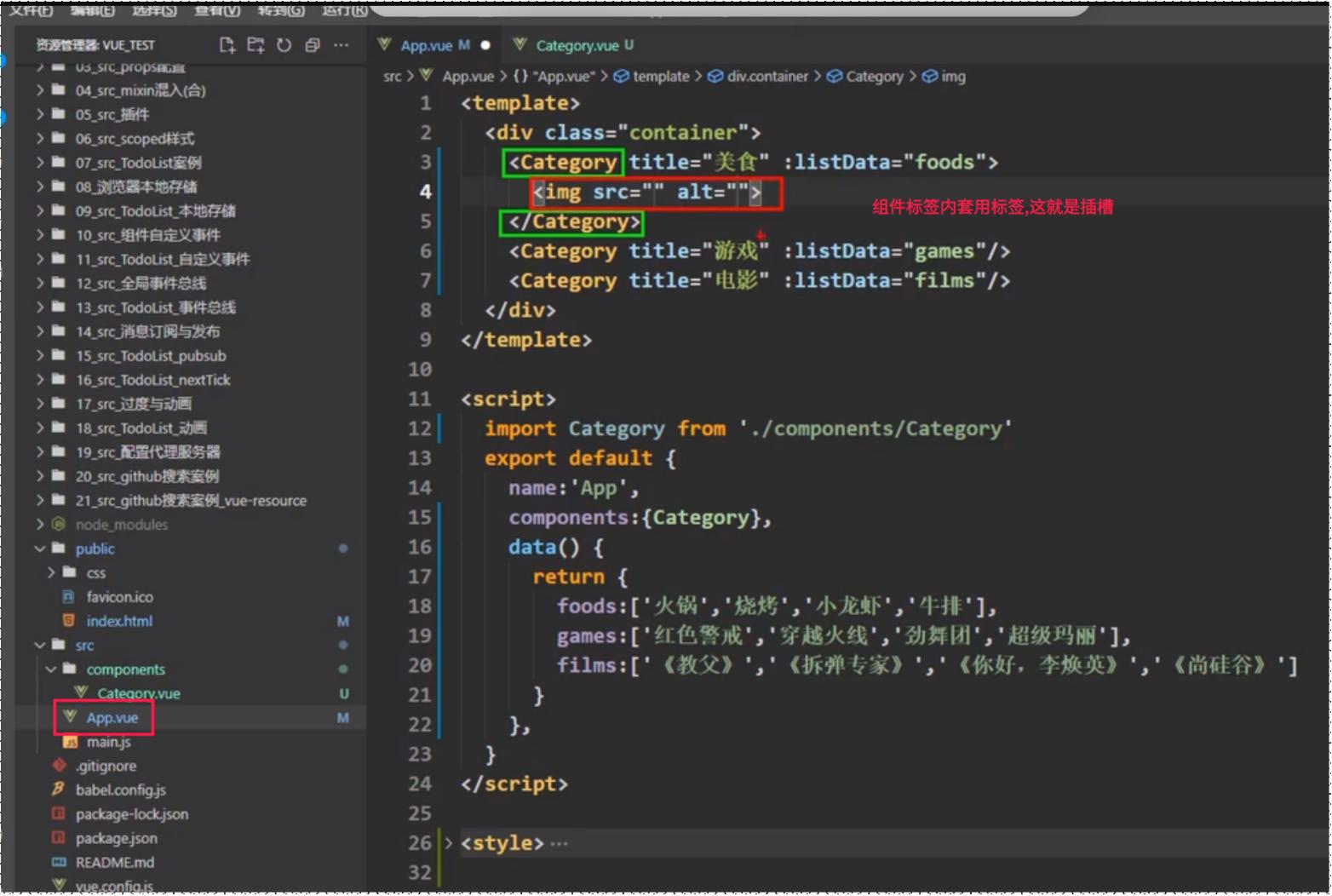
Task: Open README.md file
Action: coord(115,863)
